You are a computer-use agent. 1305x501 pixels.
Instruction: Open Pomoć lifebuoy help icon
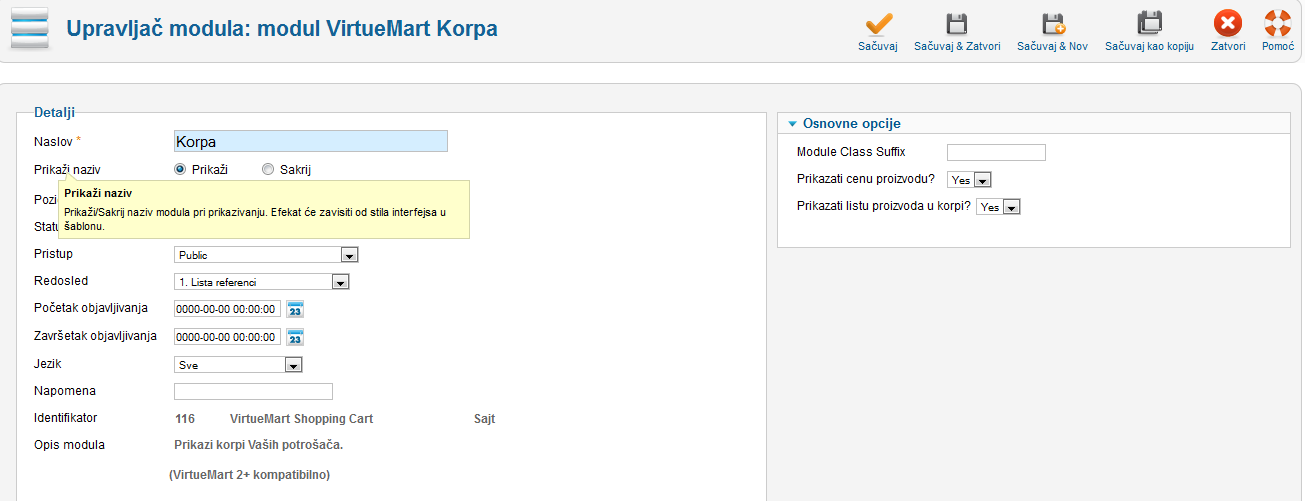pyautogui.click(x=1278, y=24)
